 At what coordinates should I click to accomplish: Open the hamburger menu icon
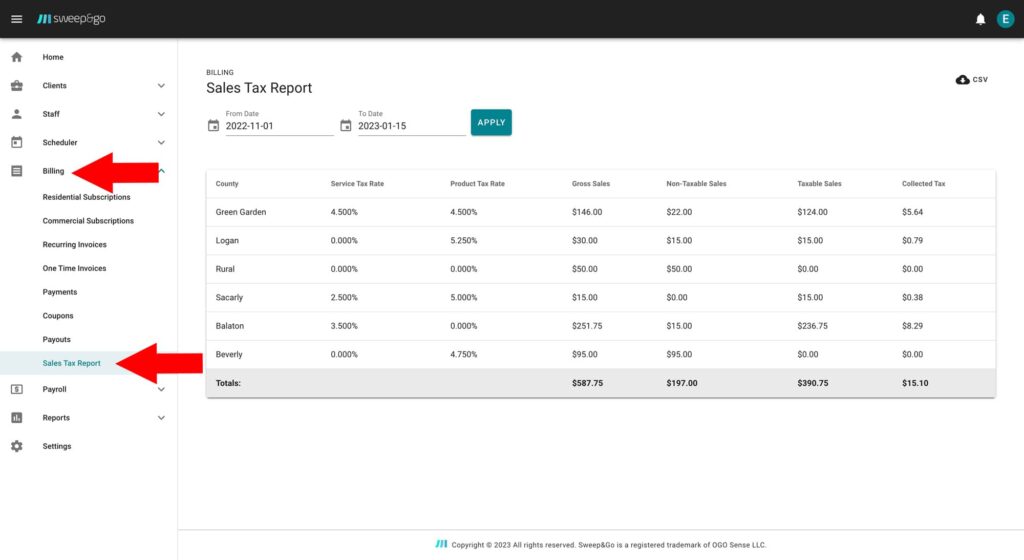click(16, 19)
